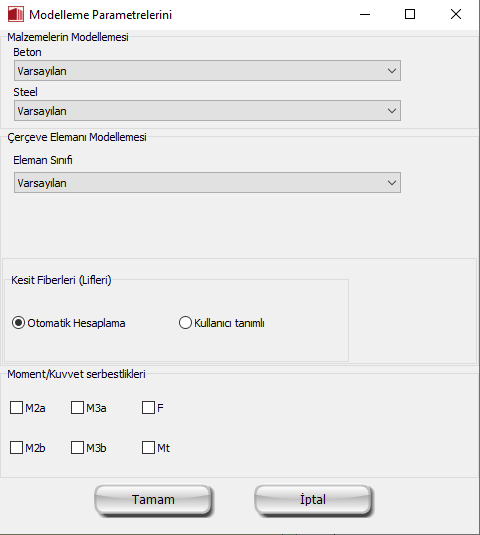Viewport: 480px width, 535px height.
Task: Toggle the M2b checkbox
Action: click(x=16, y=447)
